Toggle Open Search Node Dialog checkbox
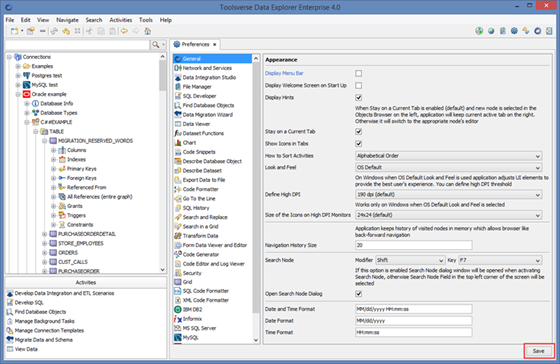Viewport: 560px width, 364px height. pos(359,294)
